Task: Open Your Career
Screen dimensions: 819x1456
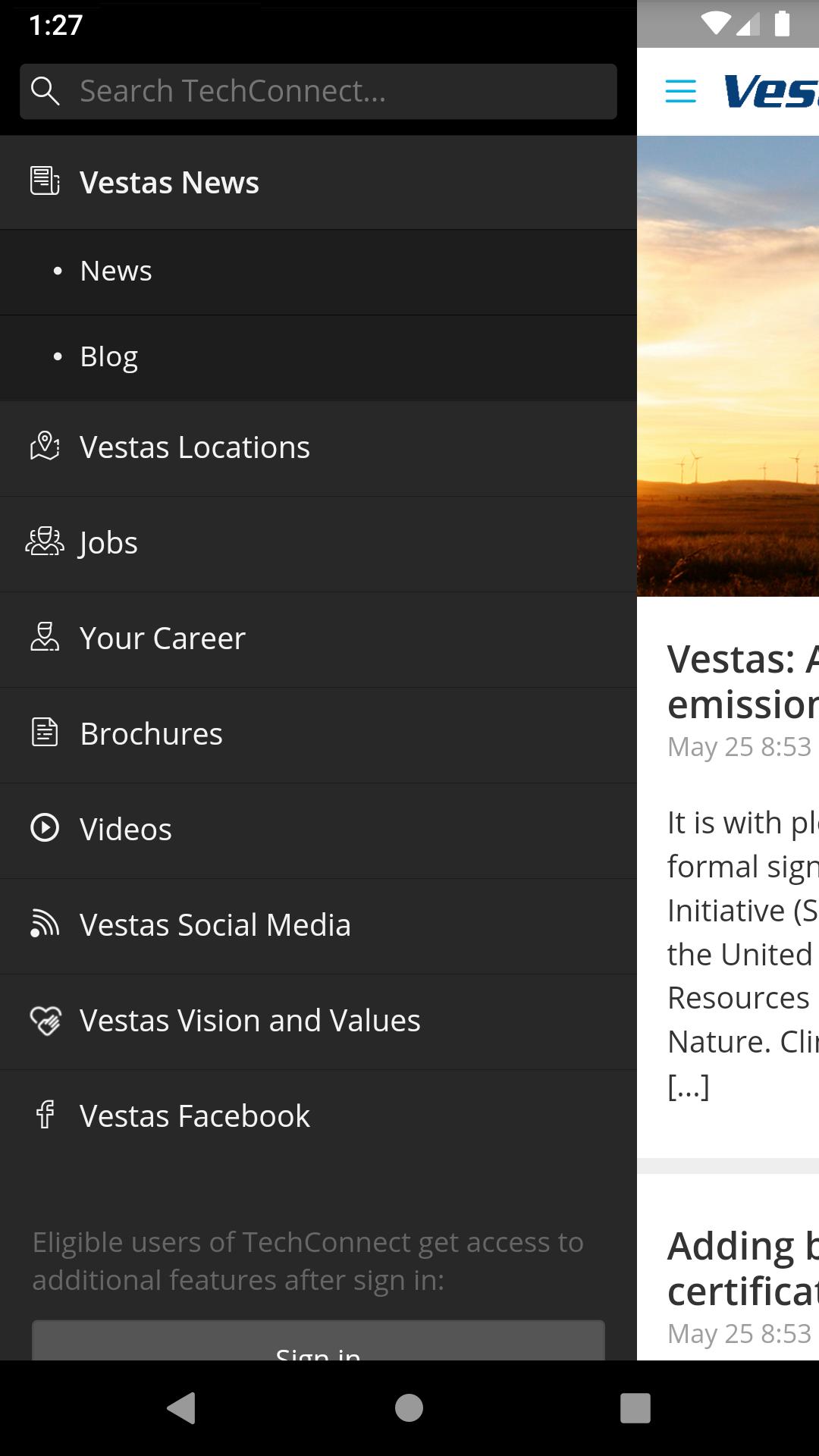Action: point(318,639)
